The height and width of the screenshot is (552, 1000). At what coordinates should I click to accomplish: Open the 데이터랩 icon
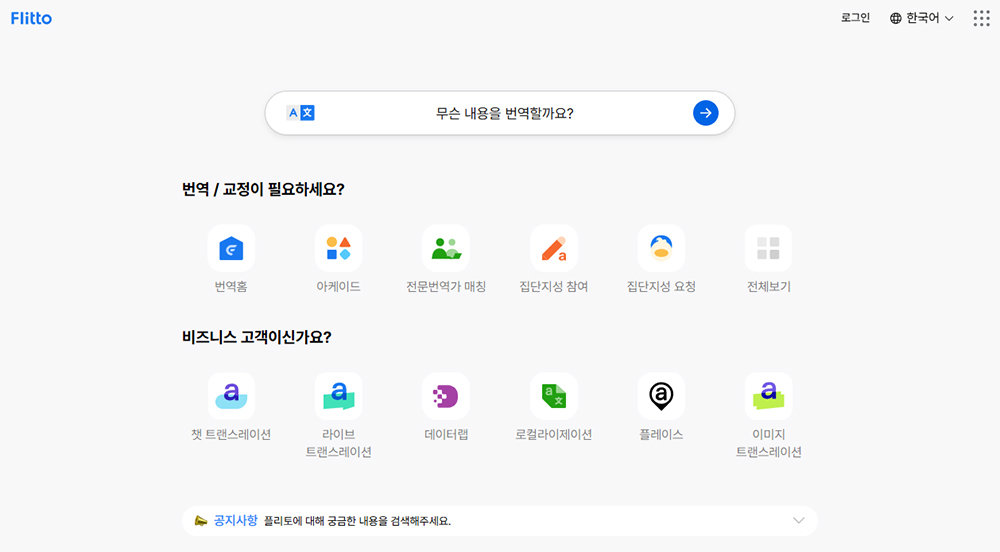point(446,396)
